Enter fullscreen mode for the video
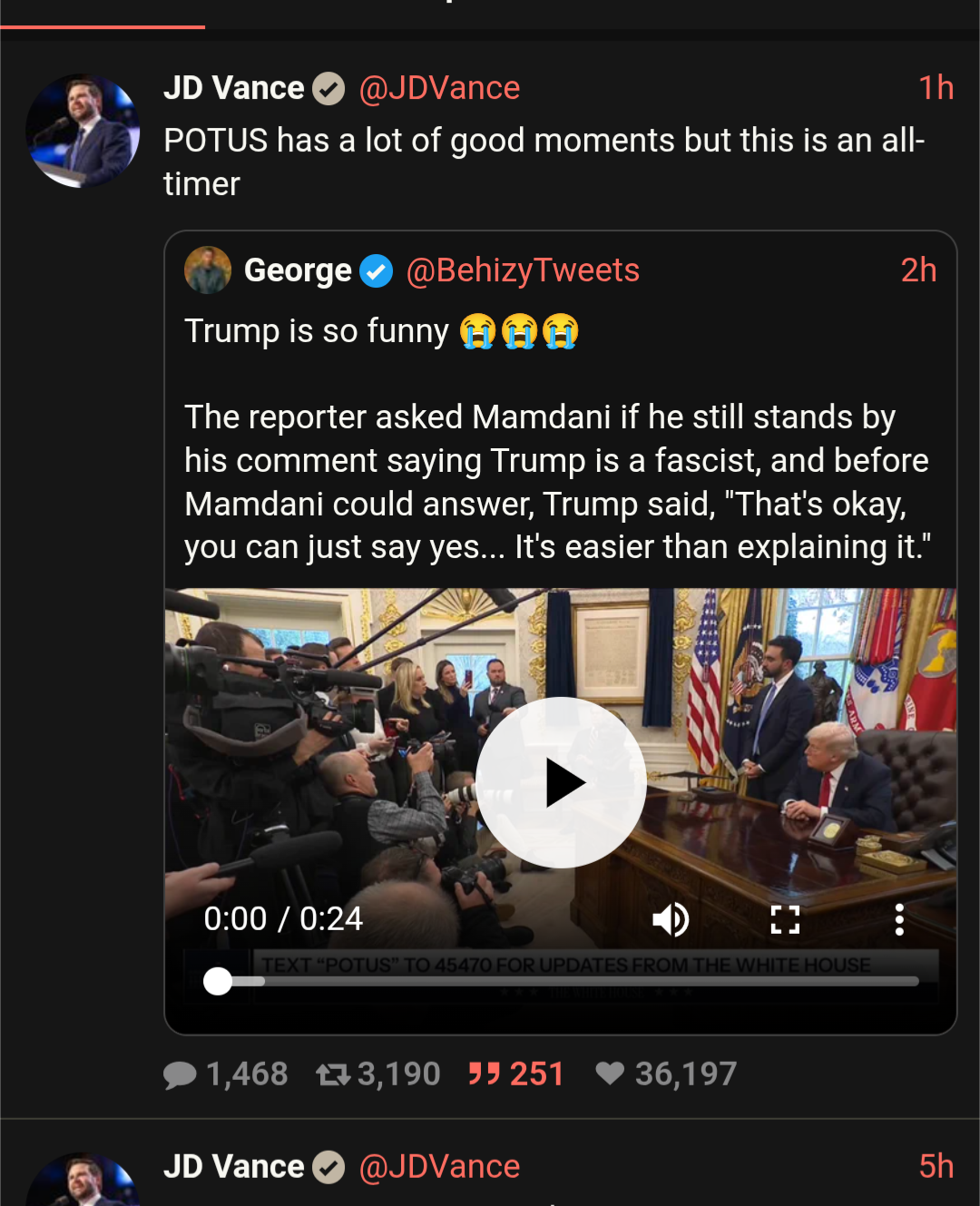Viewport: 980px width, 1206px height. [785, 919]
